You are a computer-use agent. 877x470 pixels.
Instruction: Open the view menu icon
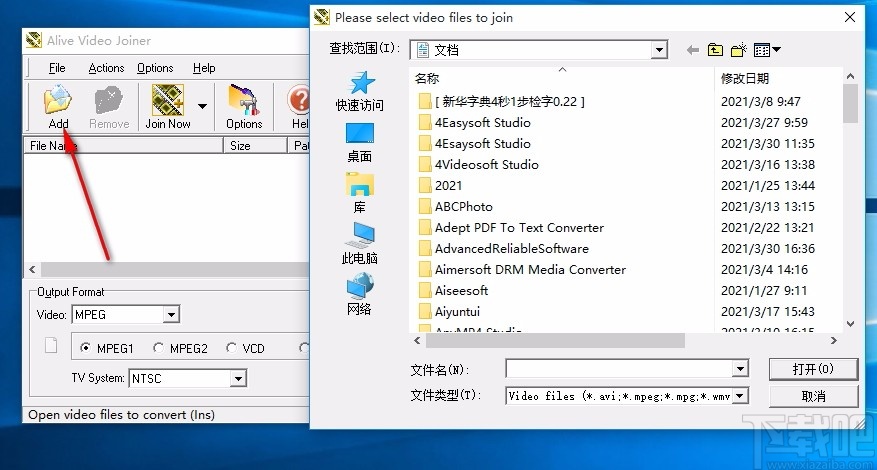[767, 50]
